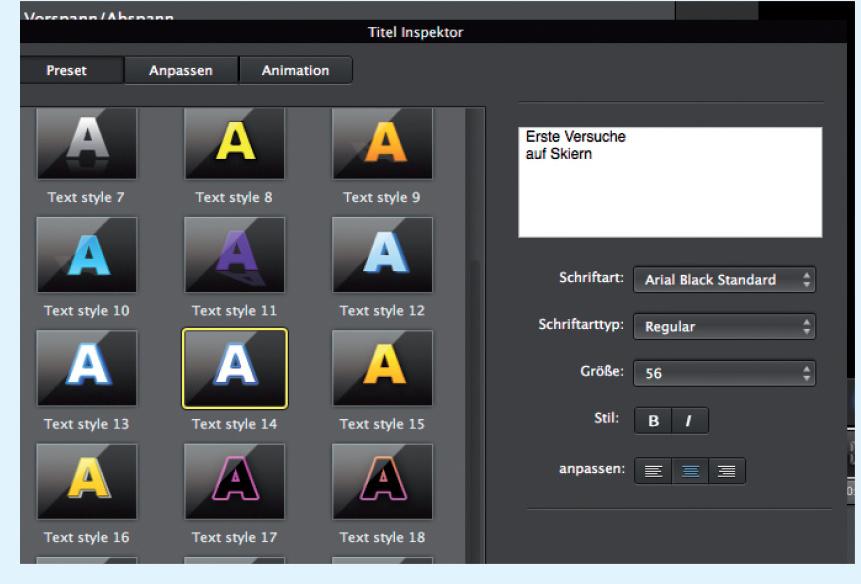Select the Text style 7 preset thumbnail
The width and height of the screenshot is (861, 584).
87,143
